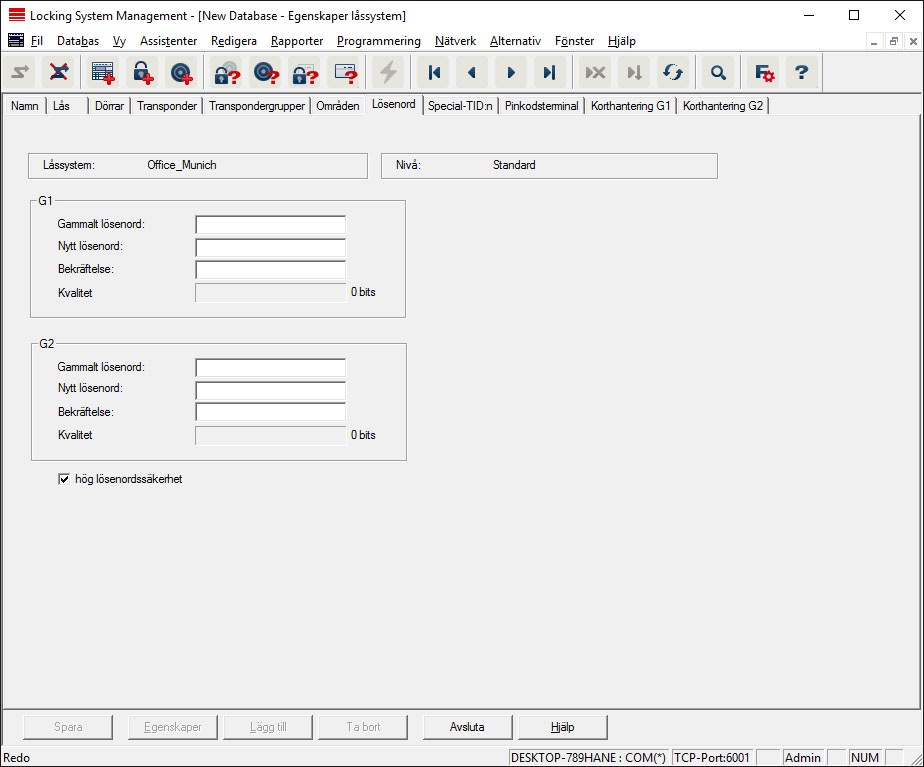Jump to first record arrow icon

(434, 72)
